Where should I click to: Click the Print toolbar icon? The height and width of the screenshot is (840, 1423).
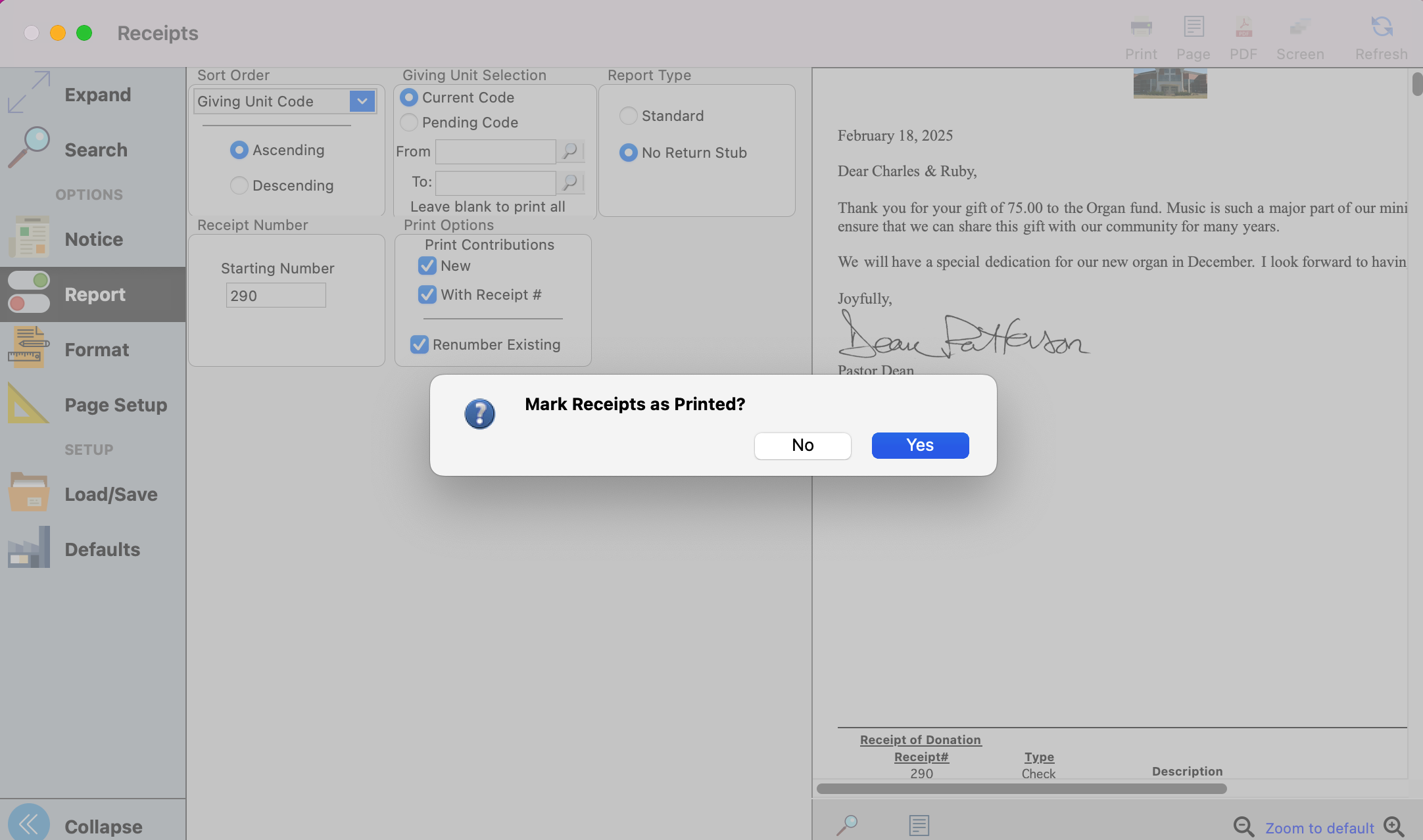tap(1141, 28)
